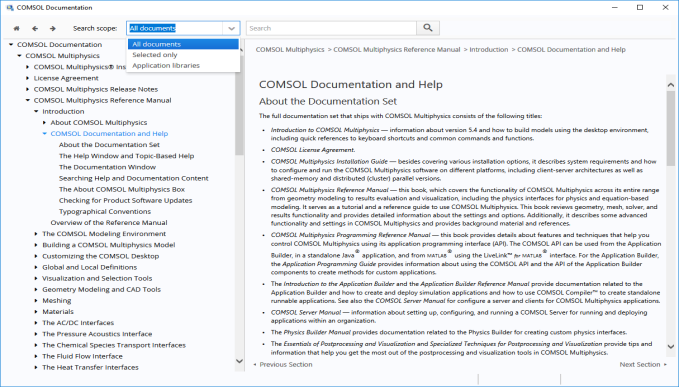Click the magnifying glass search button
This screenshot has height=387, width=679.
coord(428,28)
